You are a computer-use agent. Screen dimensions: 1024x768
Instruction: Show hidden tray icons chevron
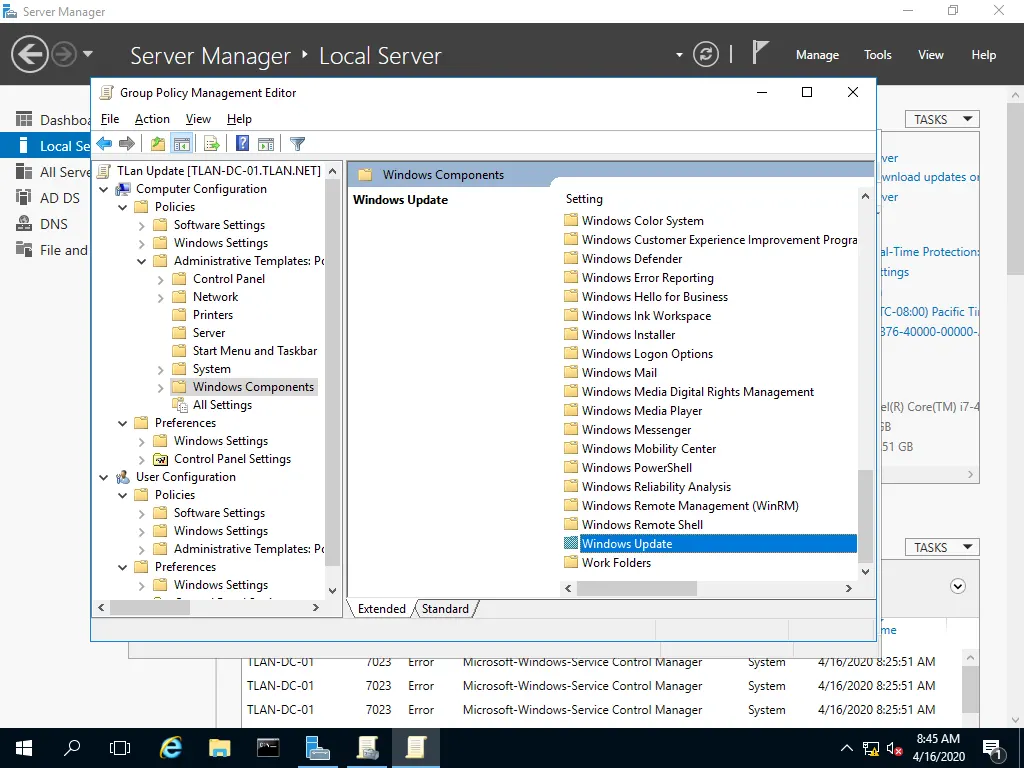tap(846, 748)
